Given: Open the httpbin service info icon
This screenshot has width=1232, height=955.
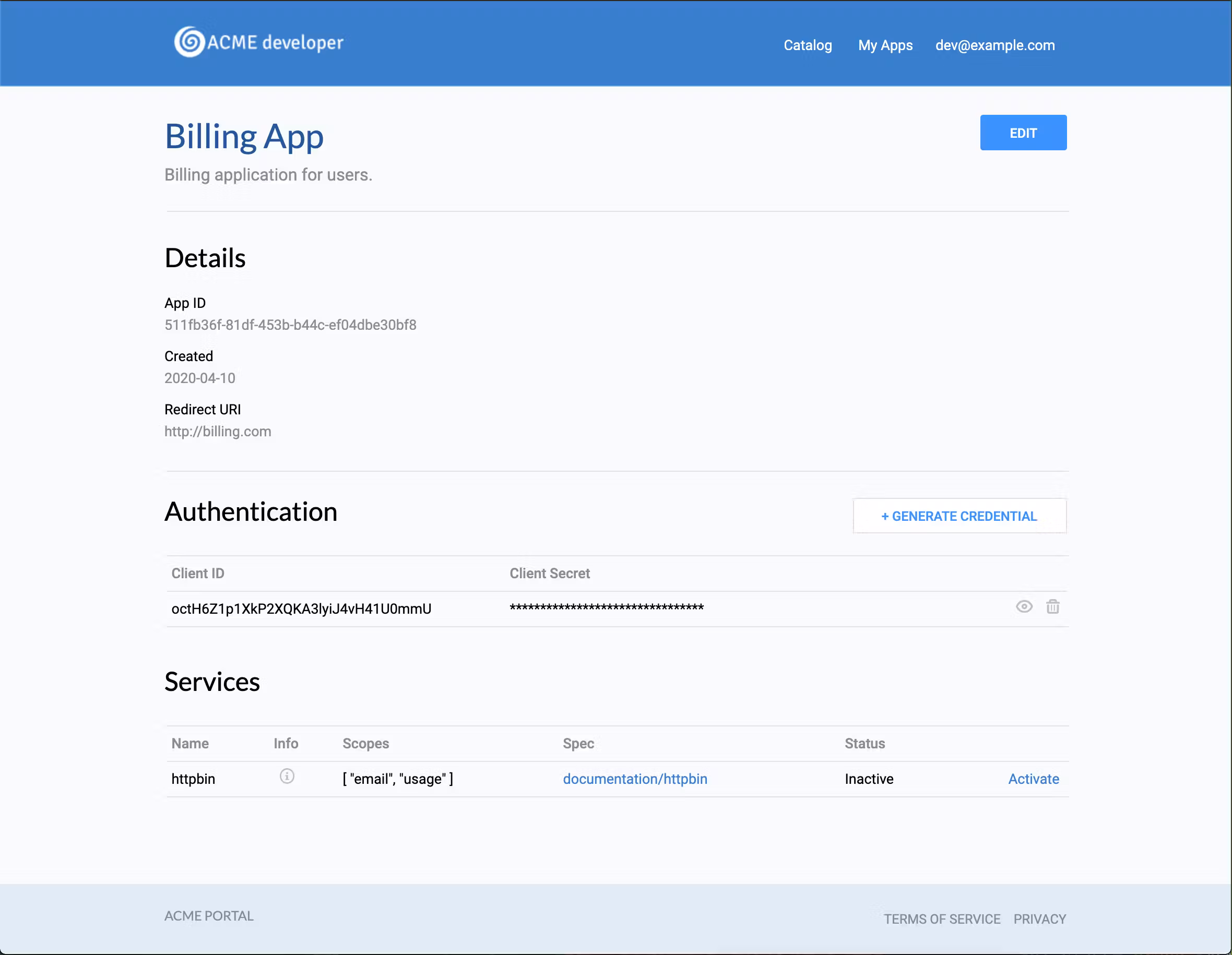Looking at the screenshot, I should [287, 777].
